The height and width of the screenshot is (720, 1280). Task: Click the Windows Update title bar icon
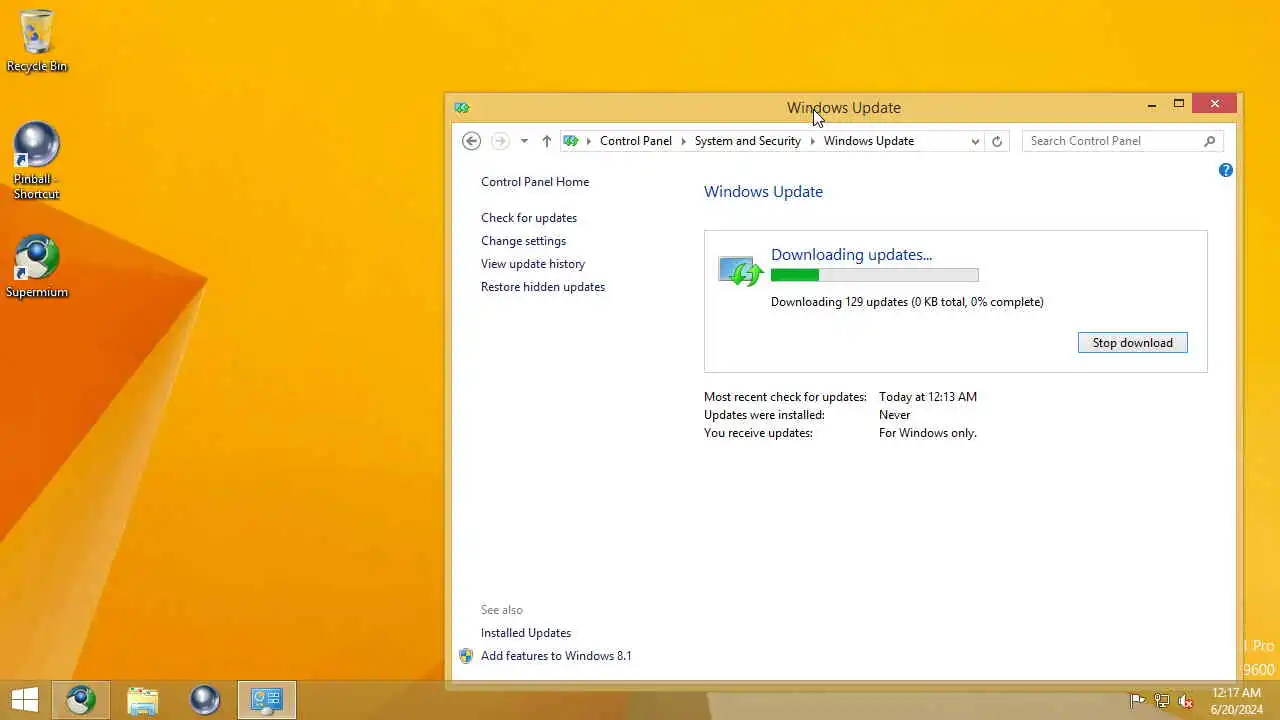(x=461, y=107)
